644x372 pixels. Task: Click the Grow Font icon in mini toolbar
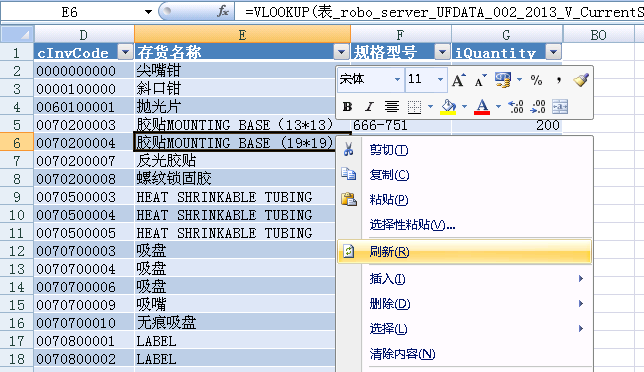459,80
